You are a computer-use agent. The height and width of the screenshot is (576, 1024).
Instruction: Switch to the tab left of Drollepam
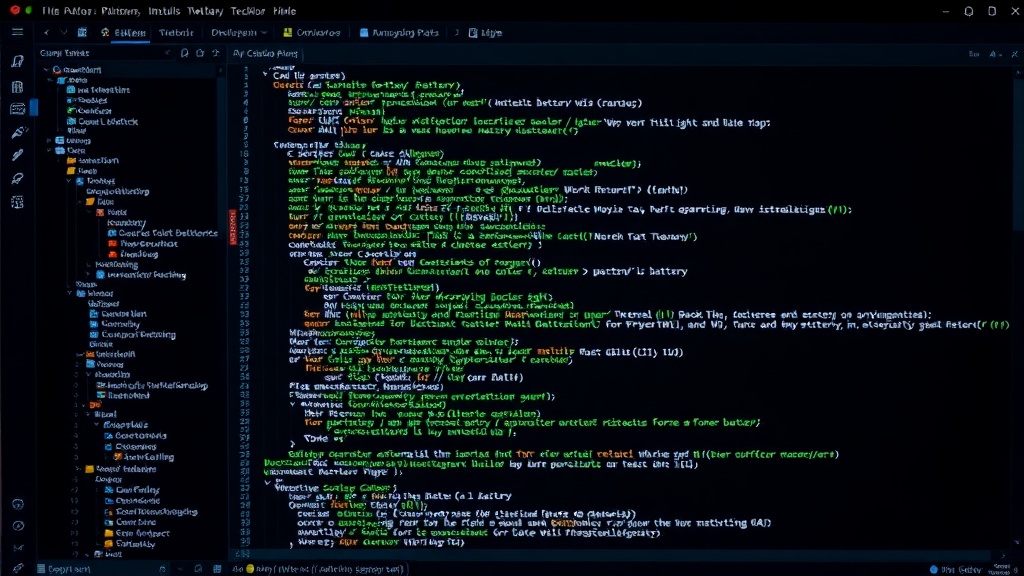pos(176,32)
